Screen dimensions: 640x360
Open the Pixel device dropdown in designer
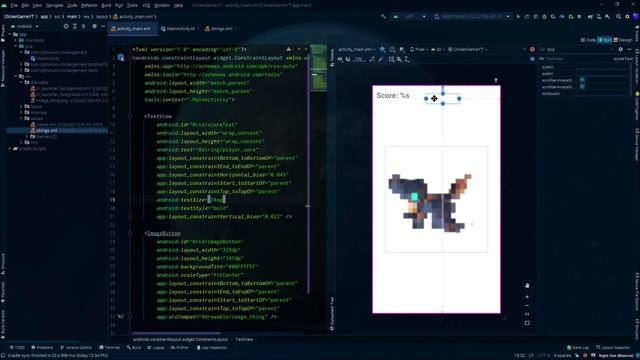tap(419, 49)
